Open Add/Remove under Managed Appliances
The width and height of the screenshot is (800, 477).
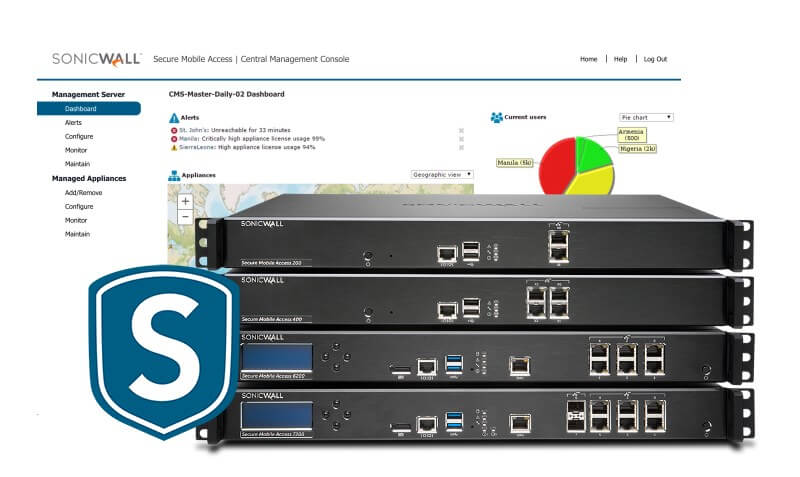click(83, 192)
